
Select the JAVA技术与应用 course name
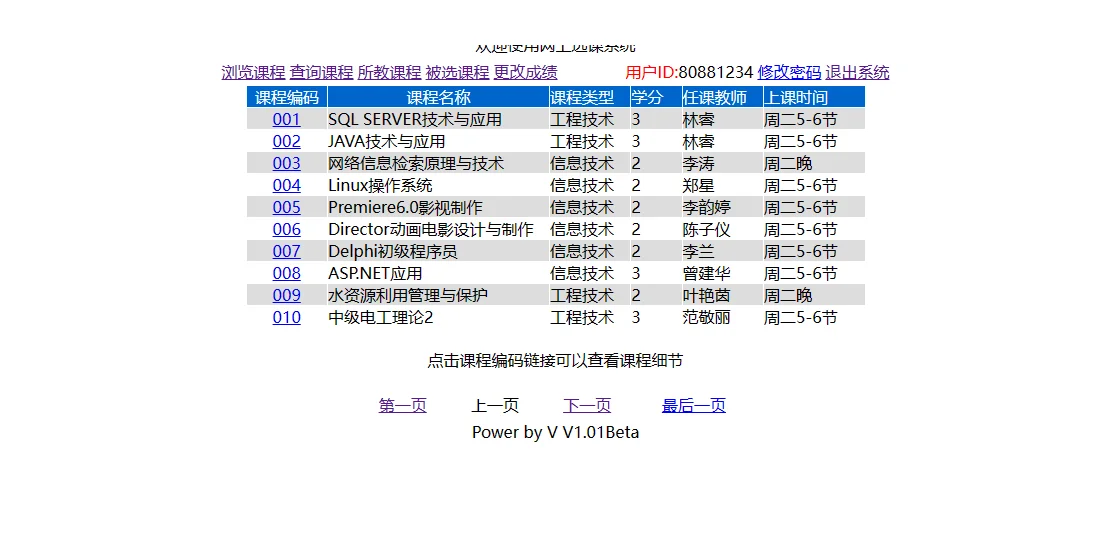click(387, 142)
